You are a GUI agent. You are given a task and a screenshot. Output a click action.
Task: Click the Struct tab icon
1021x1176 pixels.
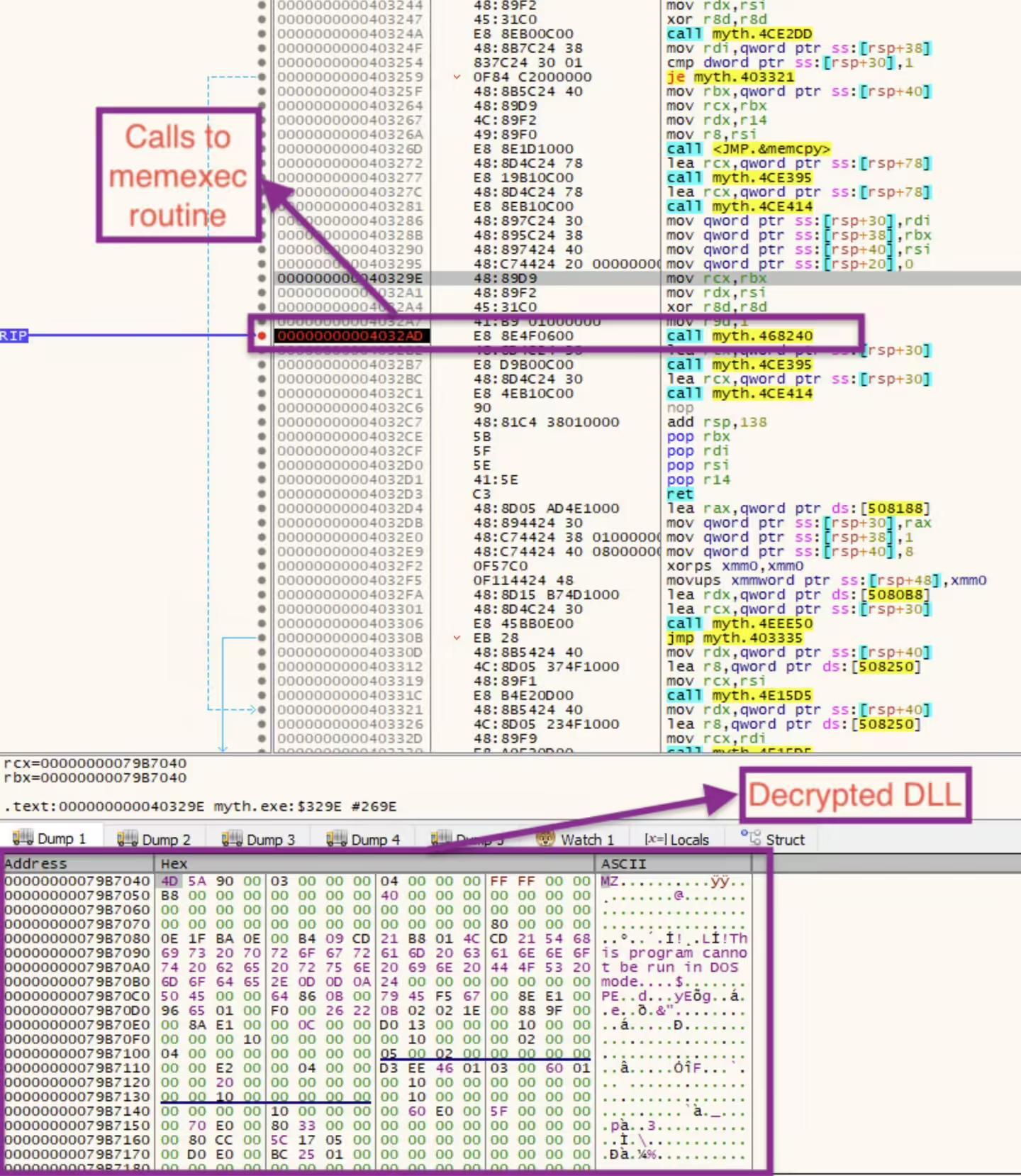click(x=750, y=837)
